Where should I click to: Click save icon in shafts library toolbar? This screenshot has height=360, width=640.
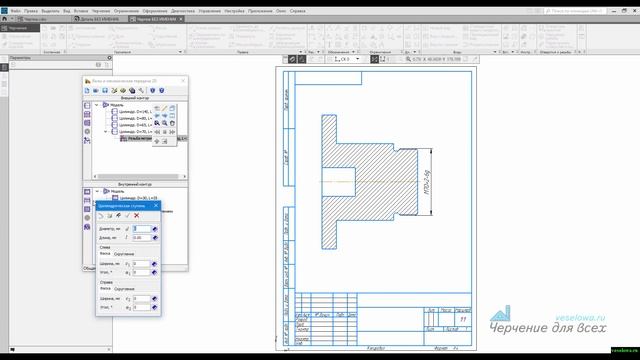[x=105, y=90]
